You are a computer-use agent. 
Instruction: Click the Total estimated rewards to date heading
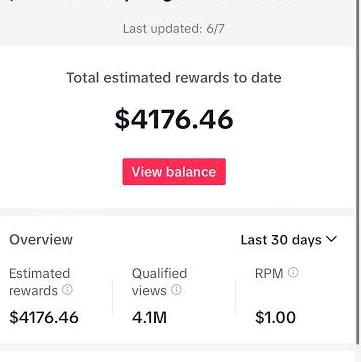[174, 78]
